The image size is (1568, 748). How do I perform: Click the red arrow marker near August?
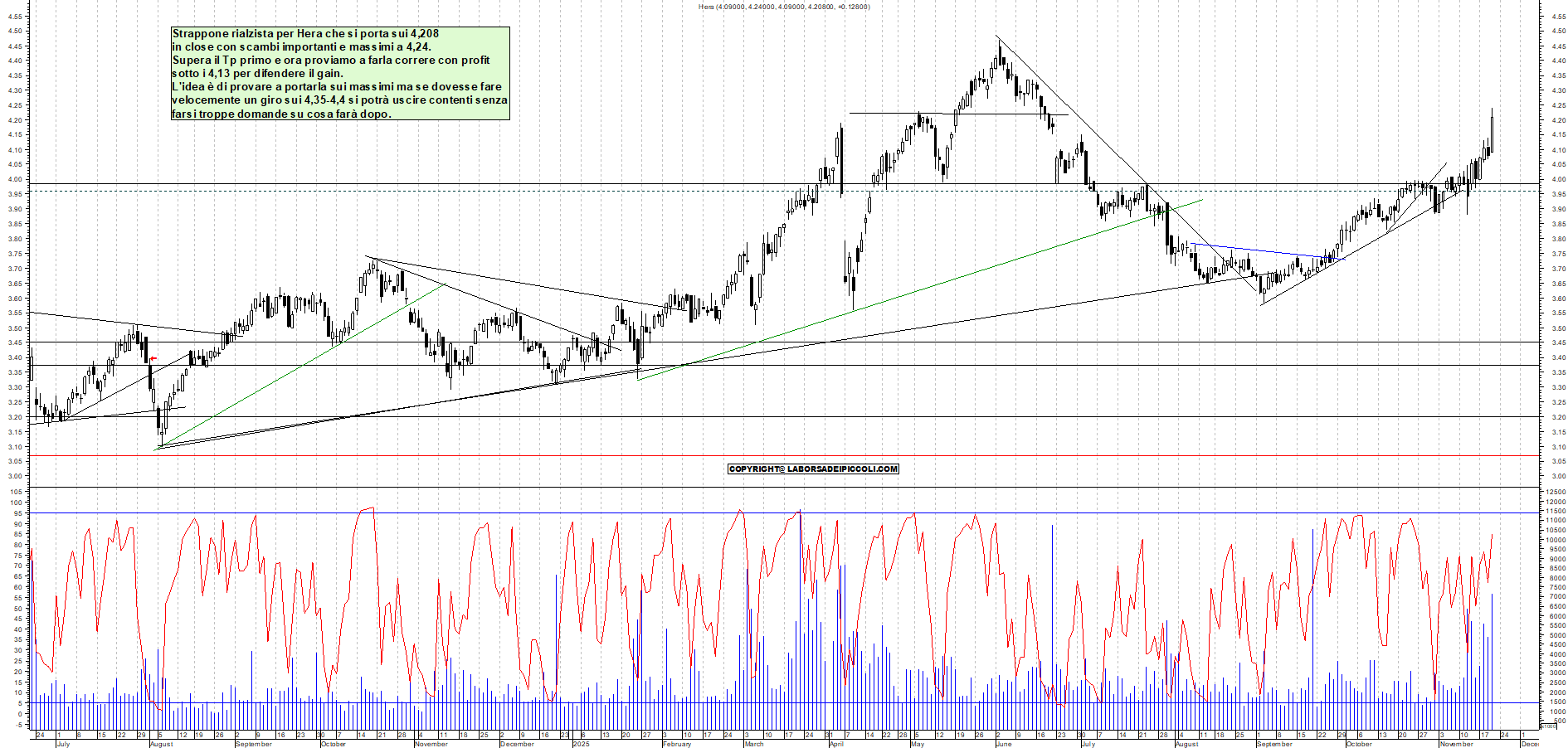coord(153,359)
